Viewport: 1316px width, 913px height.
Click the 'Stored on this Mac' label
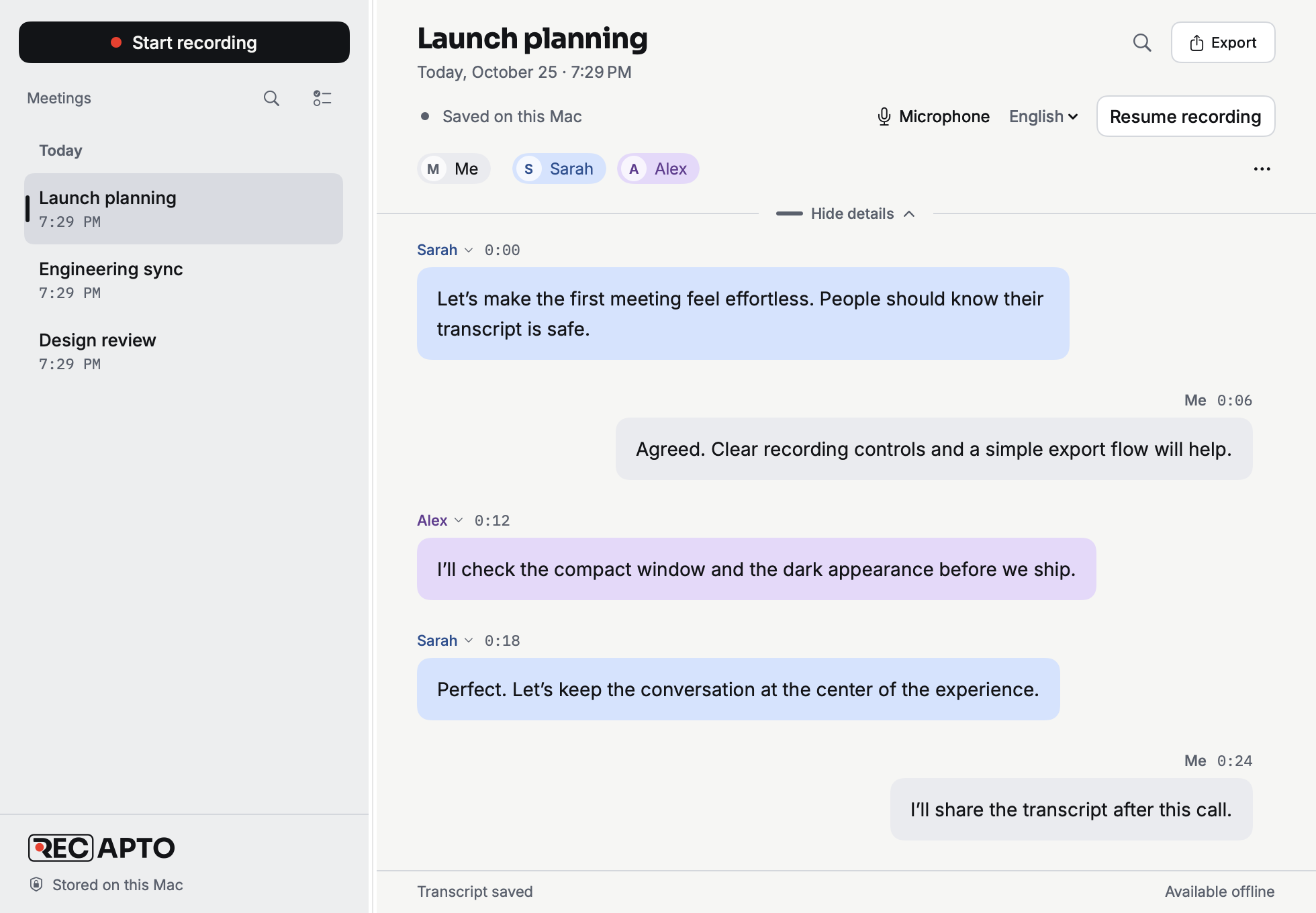(117, 885)
